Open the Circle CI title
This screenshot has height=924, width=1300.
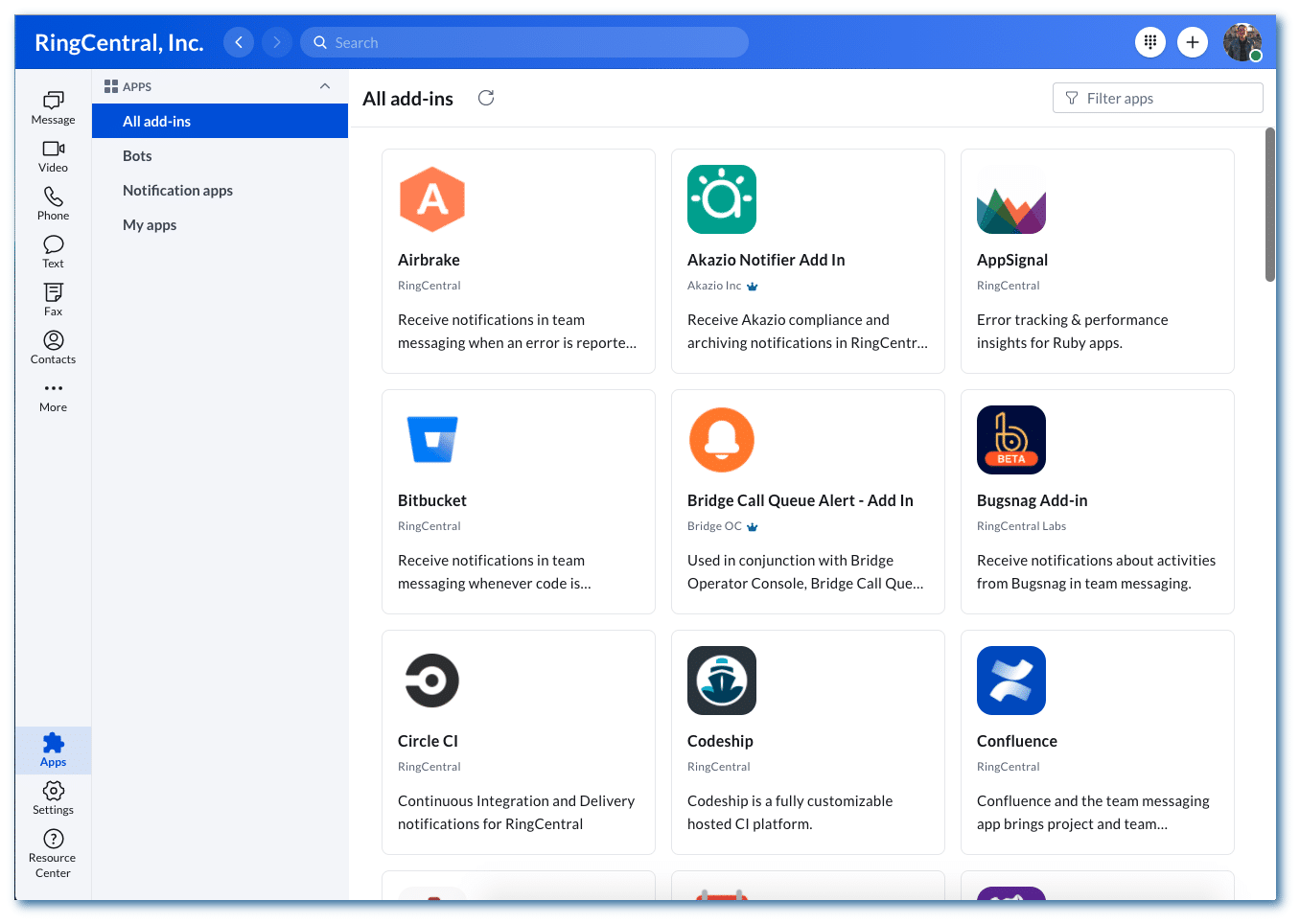point(428,741)
